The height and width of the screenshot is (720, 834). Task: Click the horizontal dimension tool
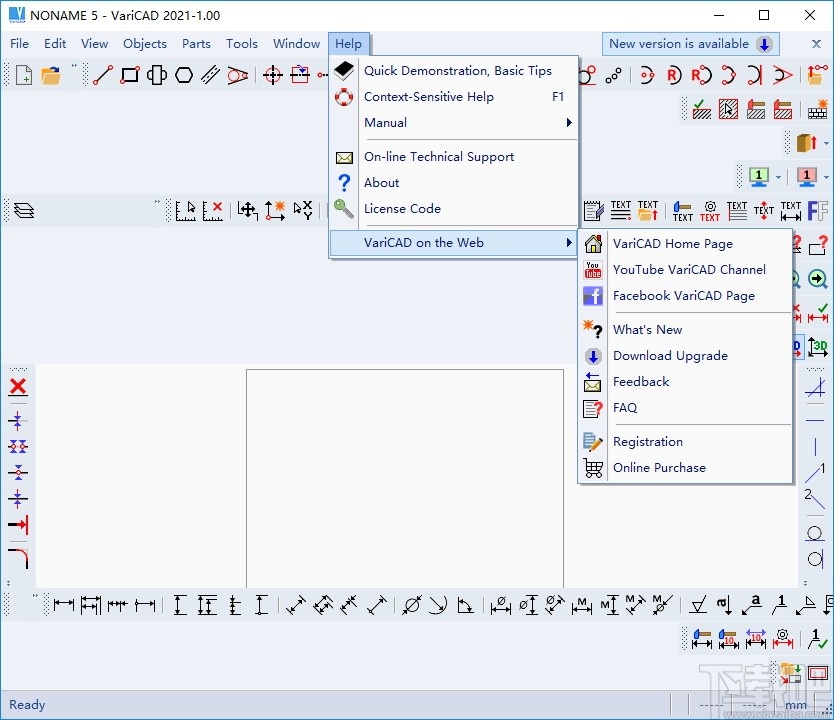pos(64,605)
